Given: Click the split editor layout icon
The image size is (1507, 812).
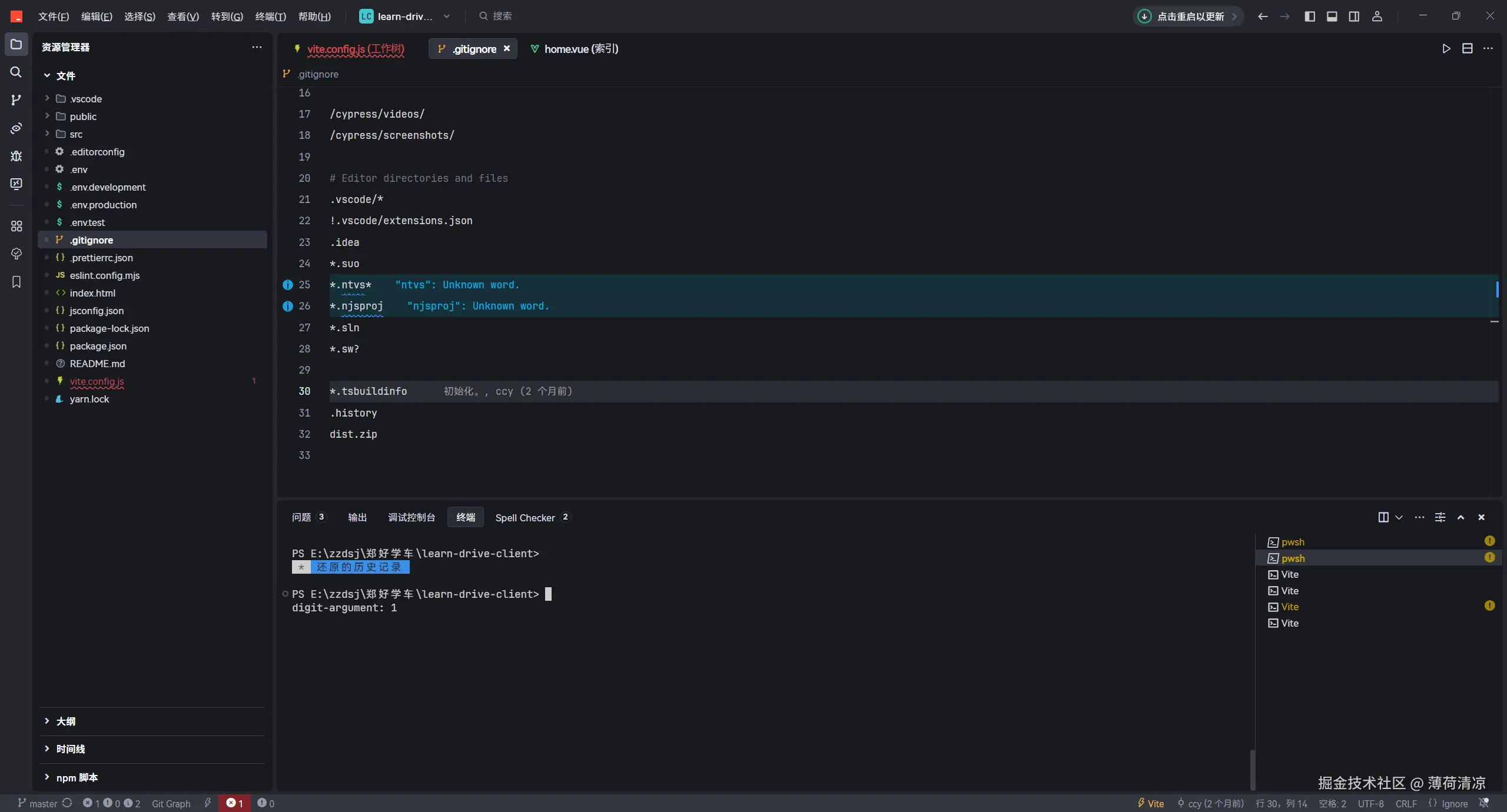Looking at the screenshot, I should (1467, 49).
